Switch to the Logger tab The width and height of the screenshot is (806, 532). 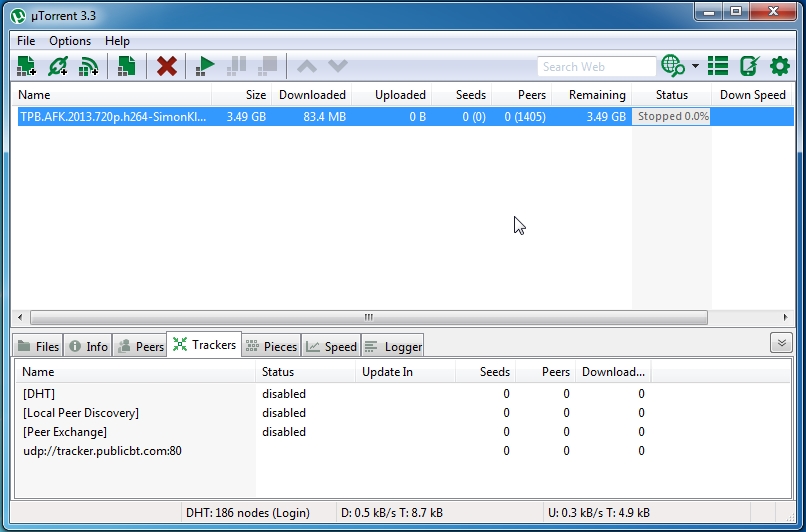click(x=393, y=346)
